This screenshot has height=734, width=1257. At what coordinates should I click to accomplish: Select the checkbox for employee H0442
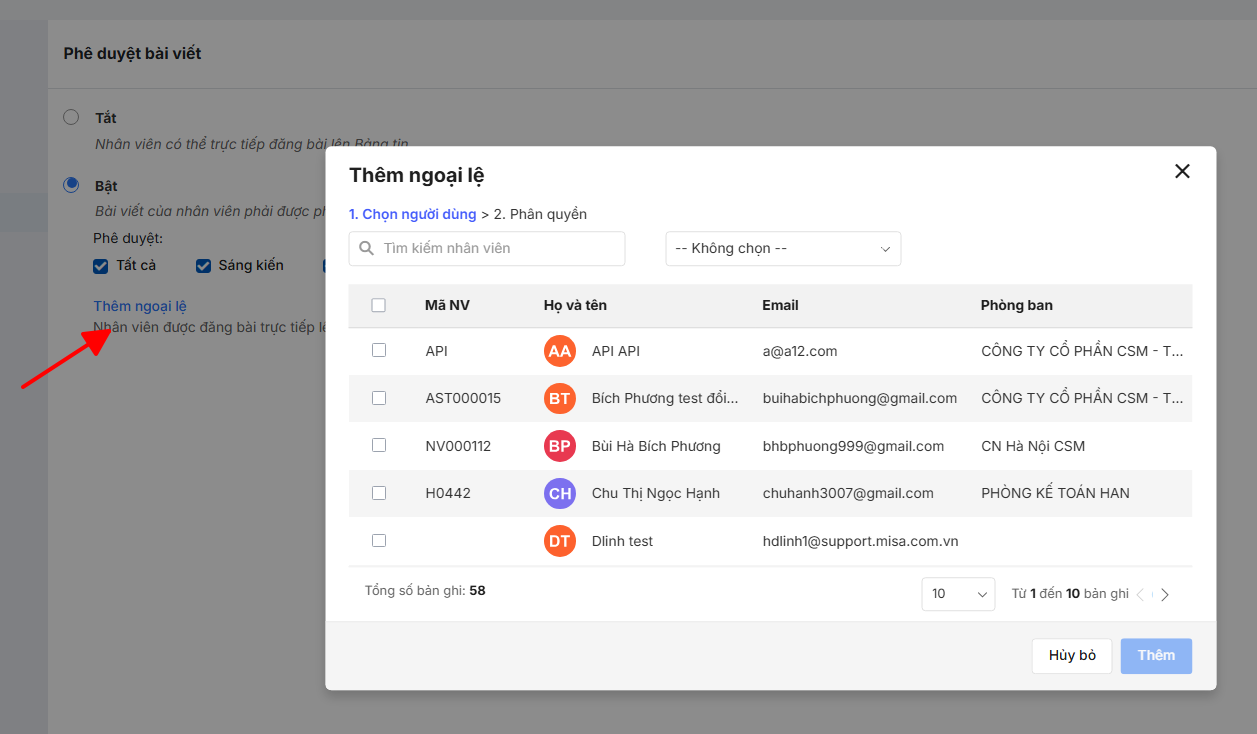pos(379,493)
